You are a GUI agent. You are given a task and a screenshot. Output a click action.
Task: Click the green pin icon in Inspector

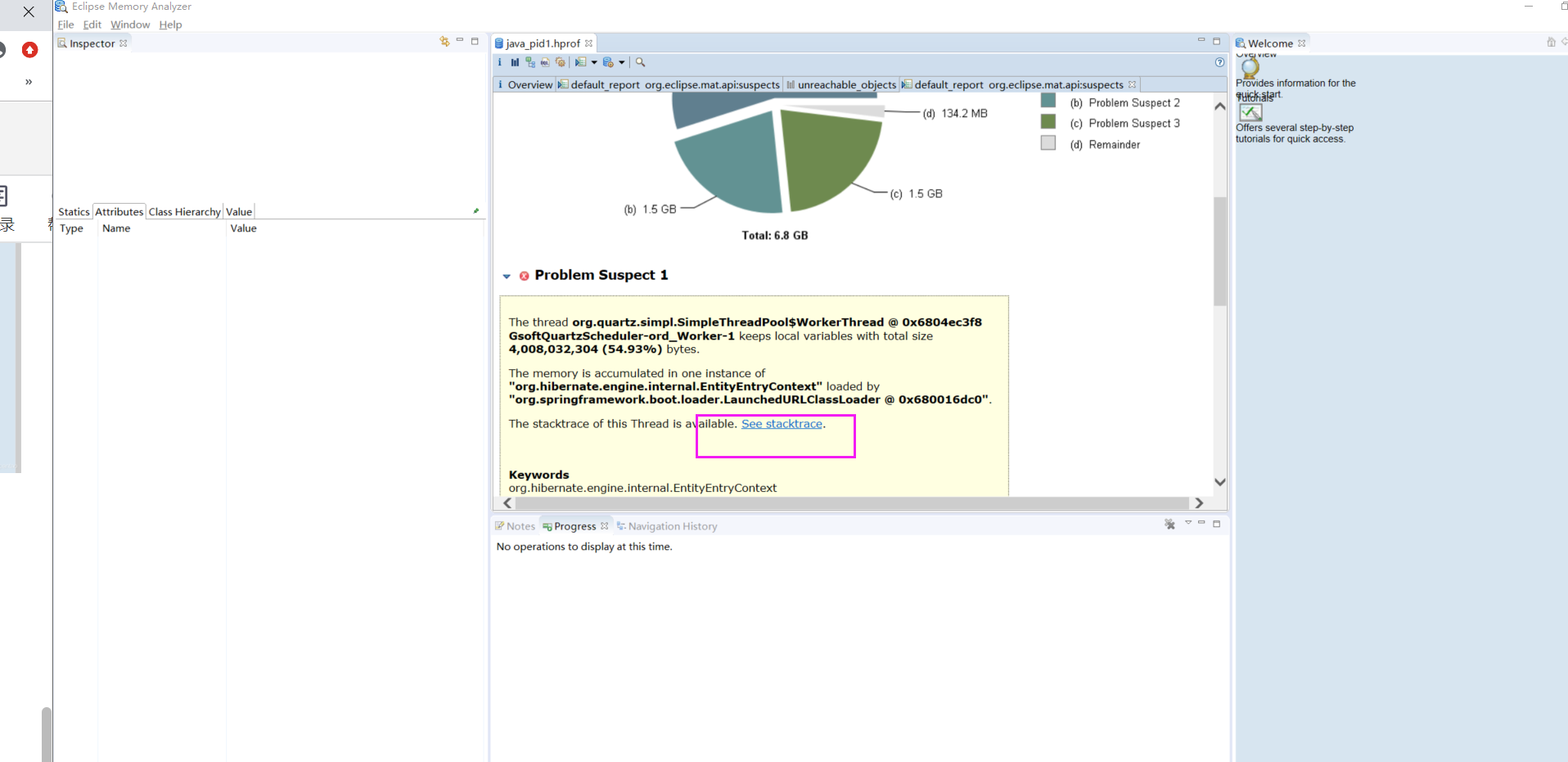click(x=475, y=211)
